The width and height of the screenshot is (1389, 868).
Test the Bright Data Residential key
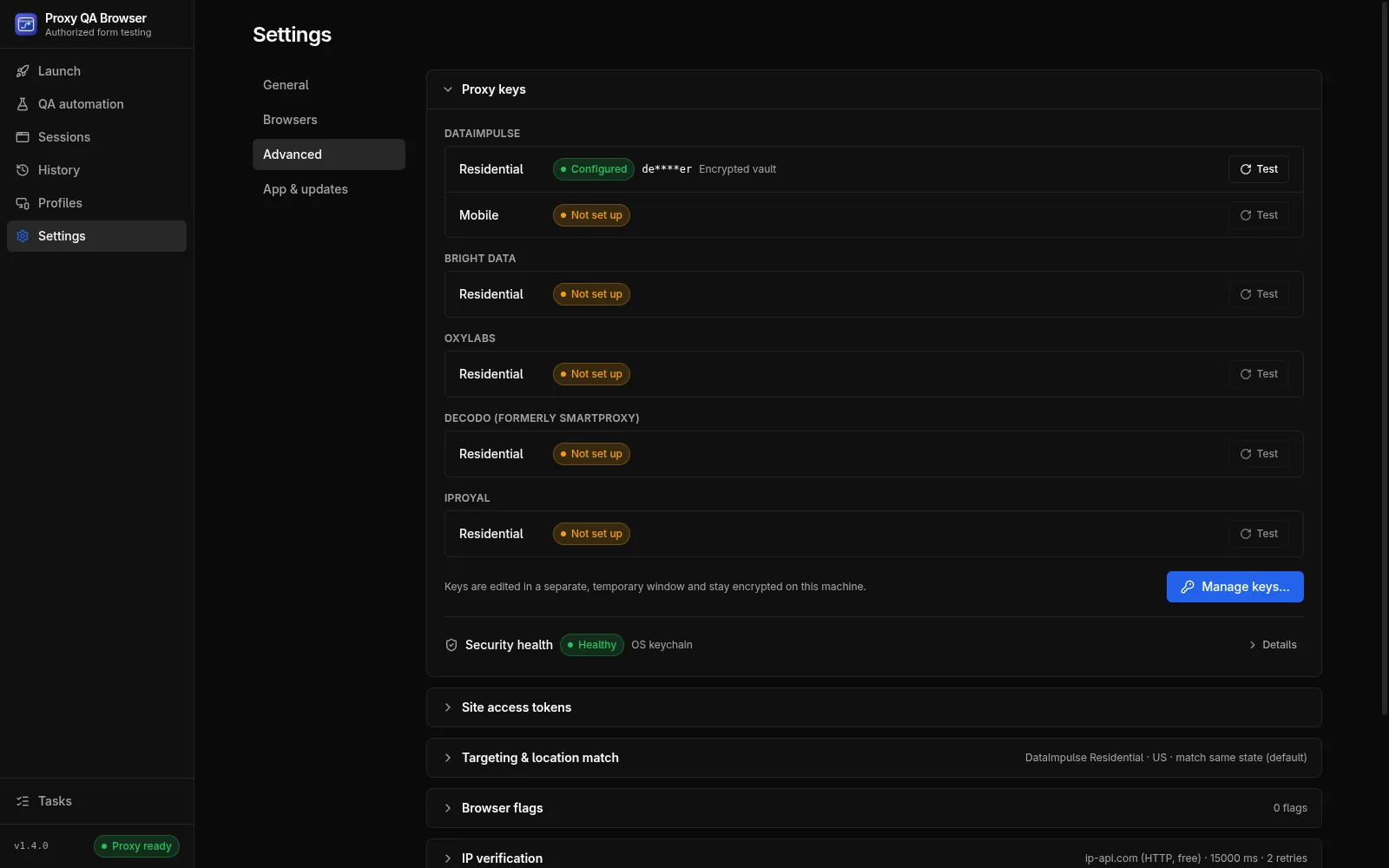1259,294
